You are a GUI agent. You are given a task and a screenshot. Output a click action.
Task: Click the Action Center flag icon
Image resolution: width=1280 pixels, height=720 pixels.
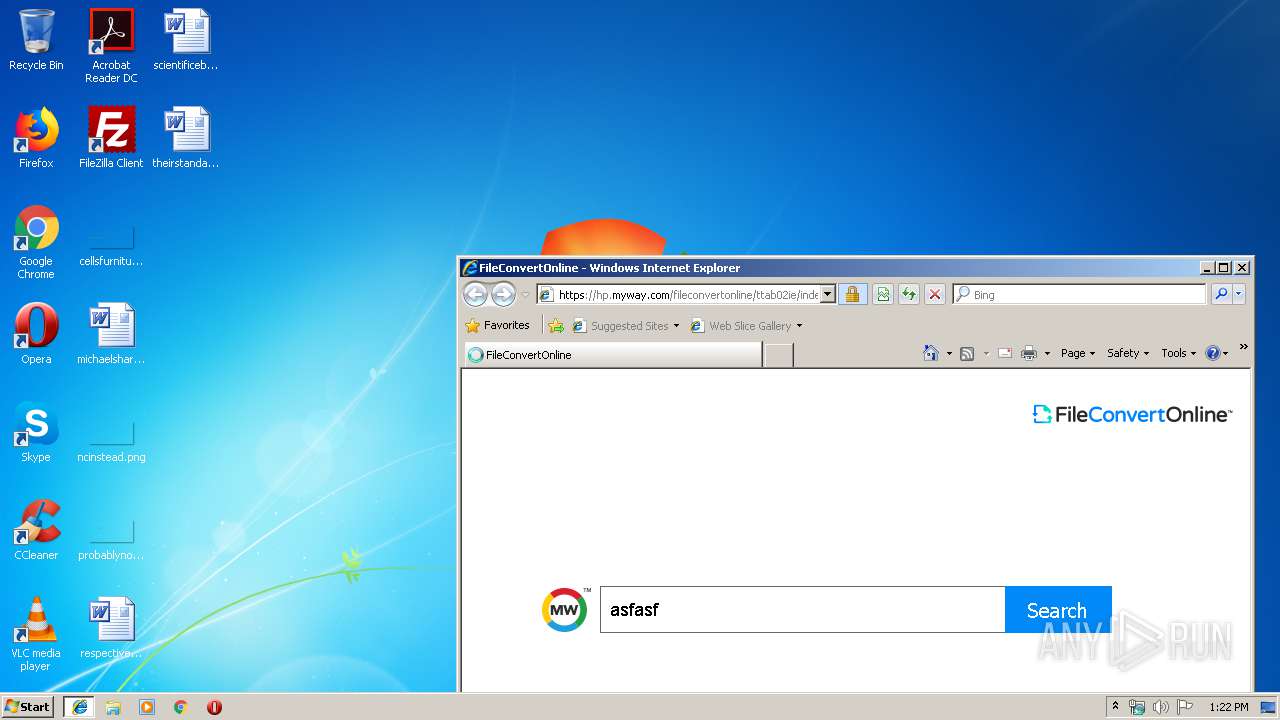click(x=1185, y=707)
